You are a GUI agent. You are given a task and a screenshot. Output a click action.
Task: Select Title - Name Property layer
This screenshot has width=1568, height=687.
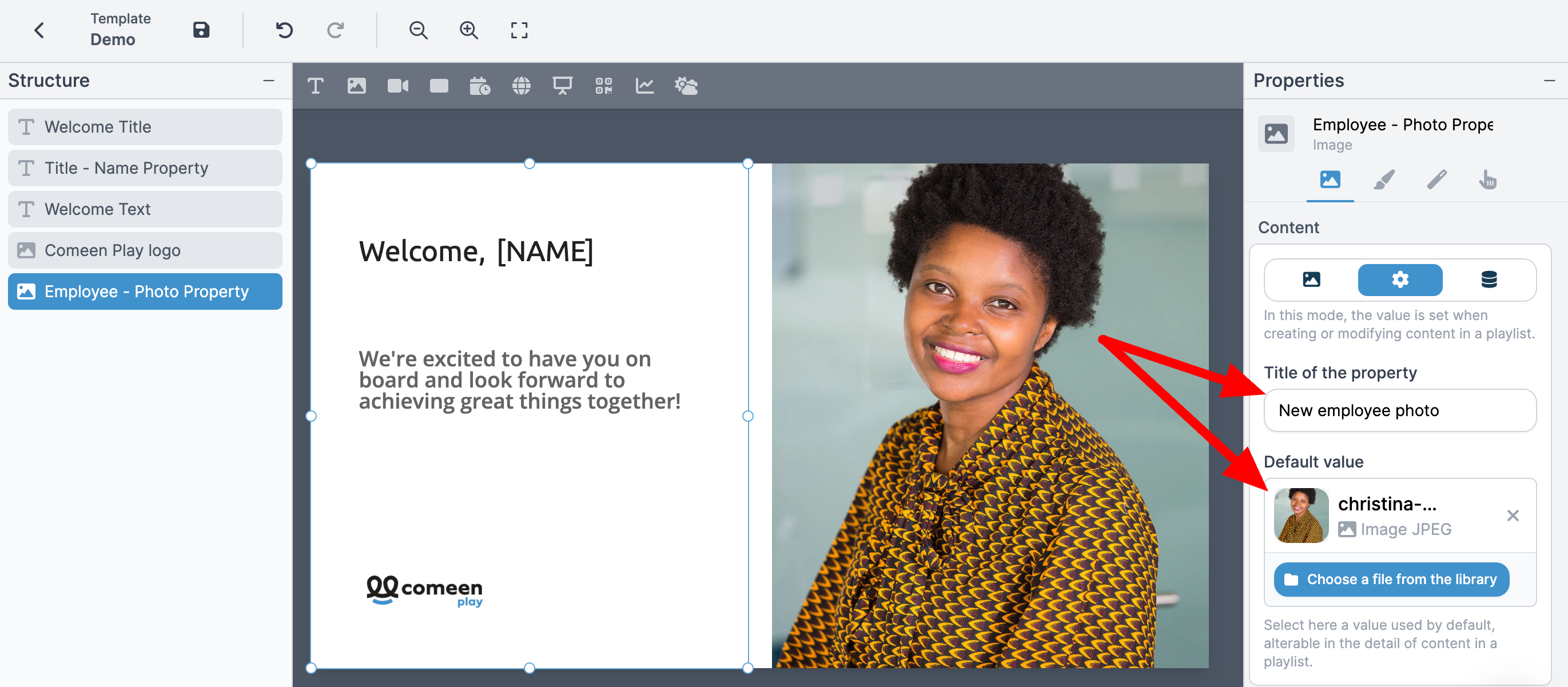pos(145,168)
